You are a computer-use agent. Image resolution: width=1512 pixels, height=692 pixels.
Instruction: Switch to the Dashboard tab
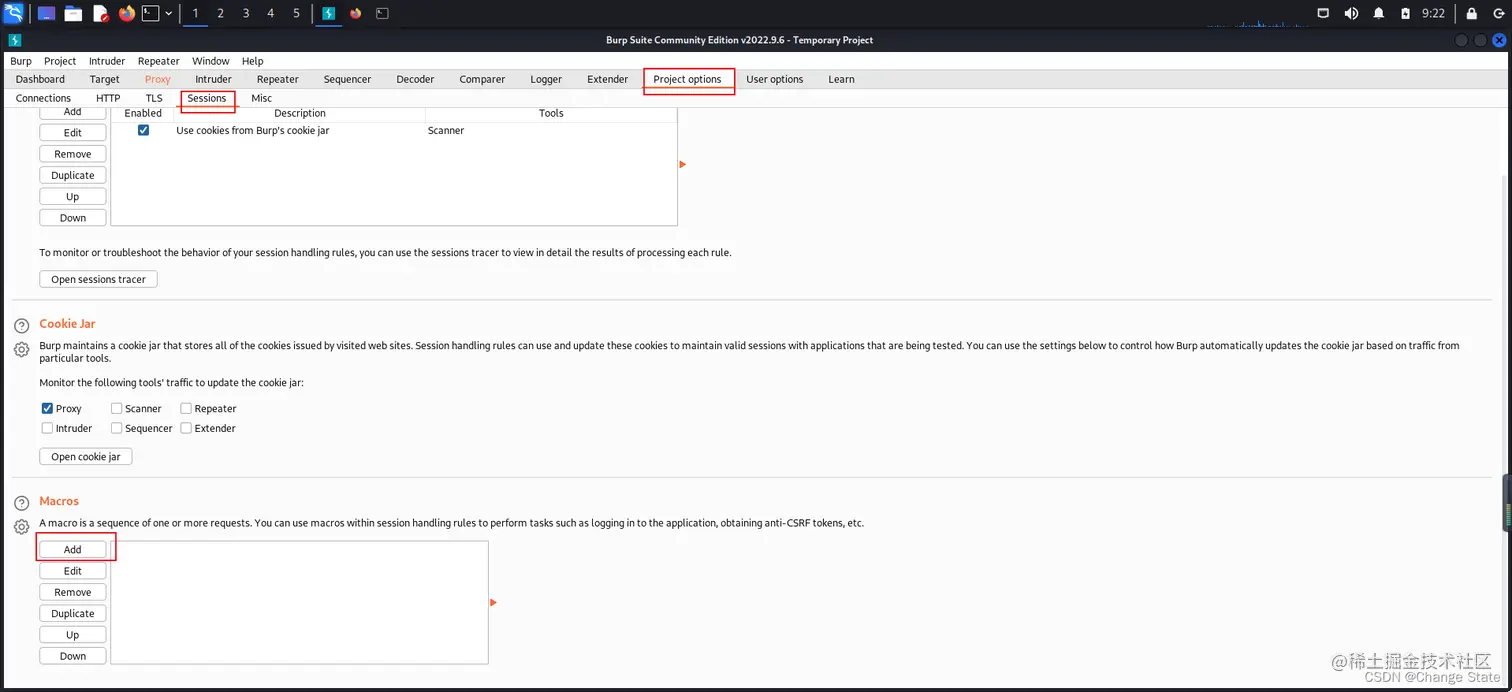click(40, 79)
